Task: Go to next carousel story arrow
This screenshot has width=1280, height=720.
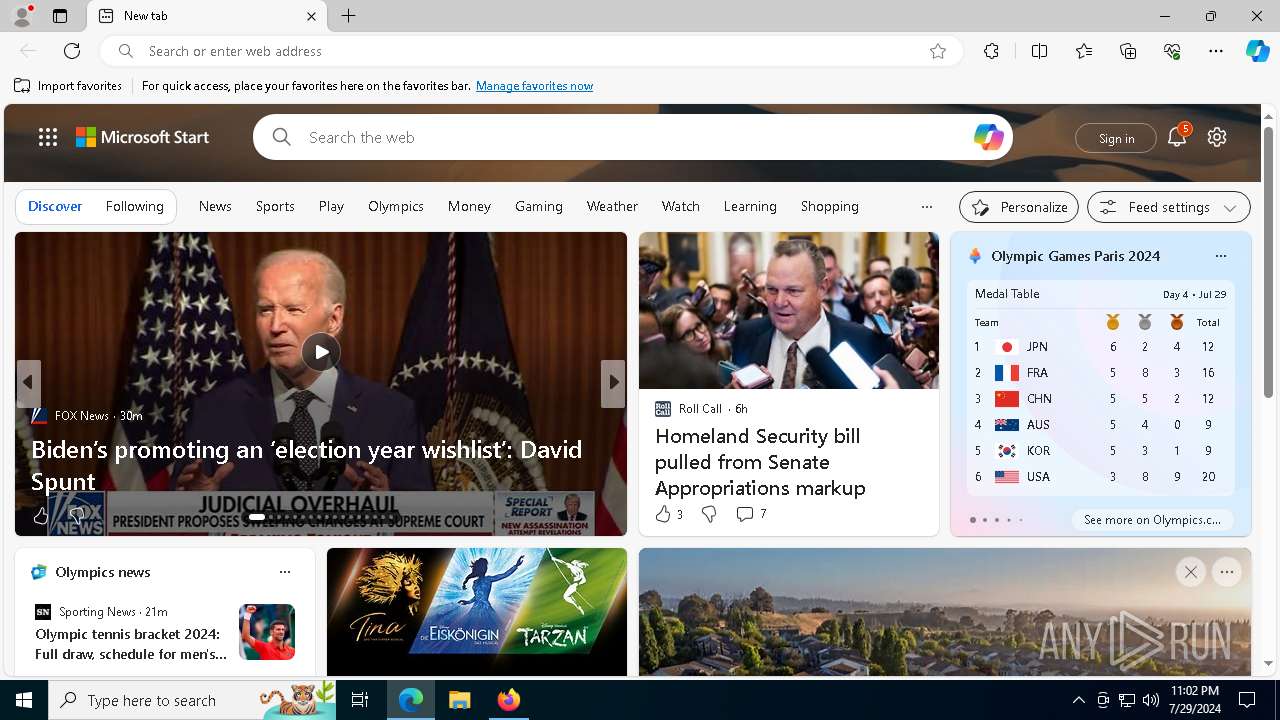Action: tap(613, 383)
